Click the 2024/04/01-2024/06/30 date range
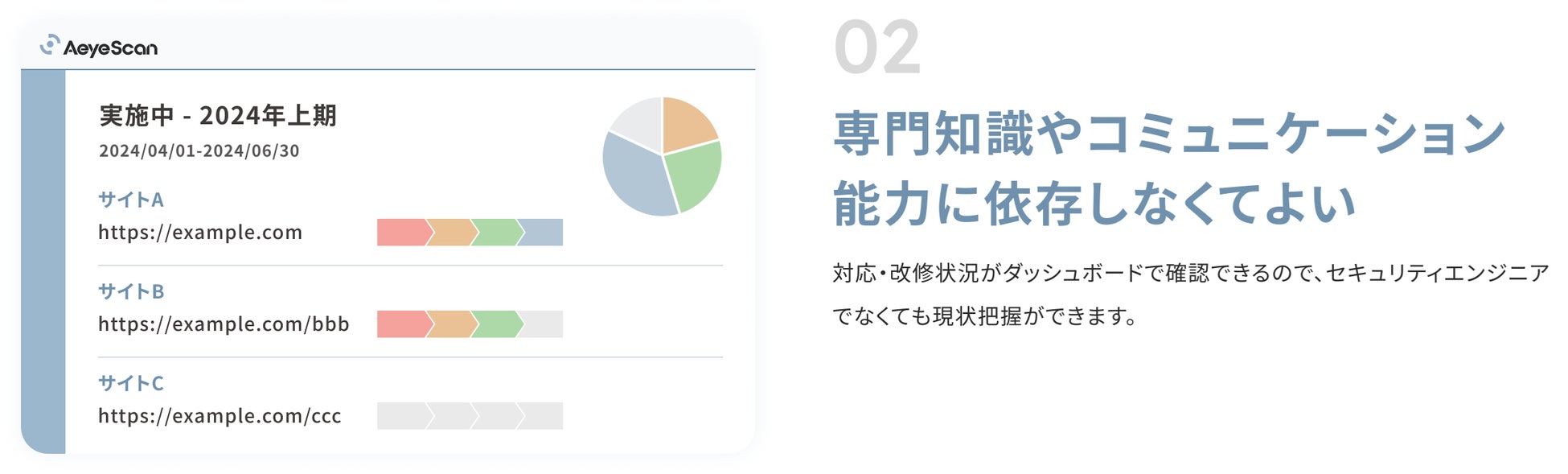Image resolution: width=1568 pixels, height=474 pixels. pos(199,151)
